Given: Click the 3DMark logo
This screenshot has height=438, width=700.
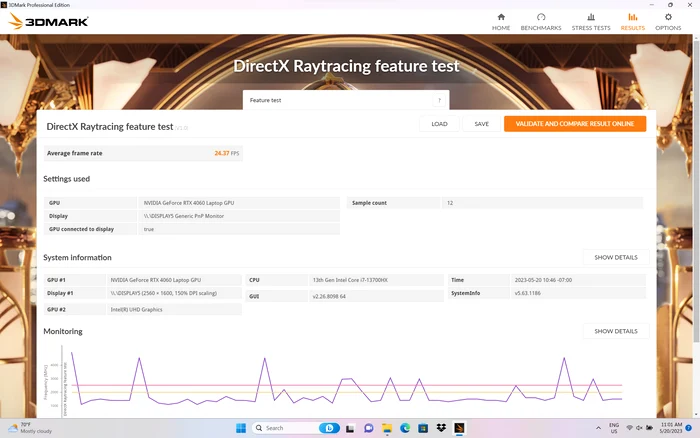Looking at the screenshot, I should (x=48, y=21).
